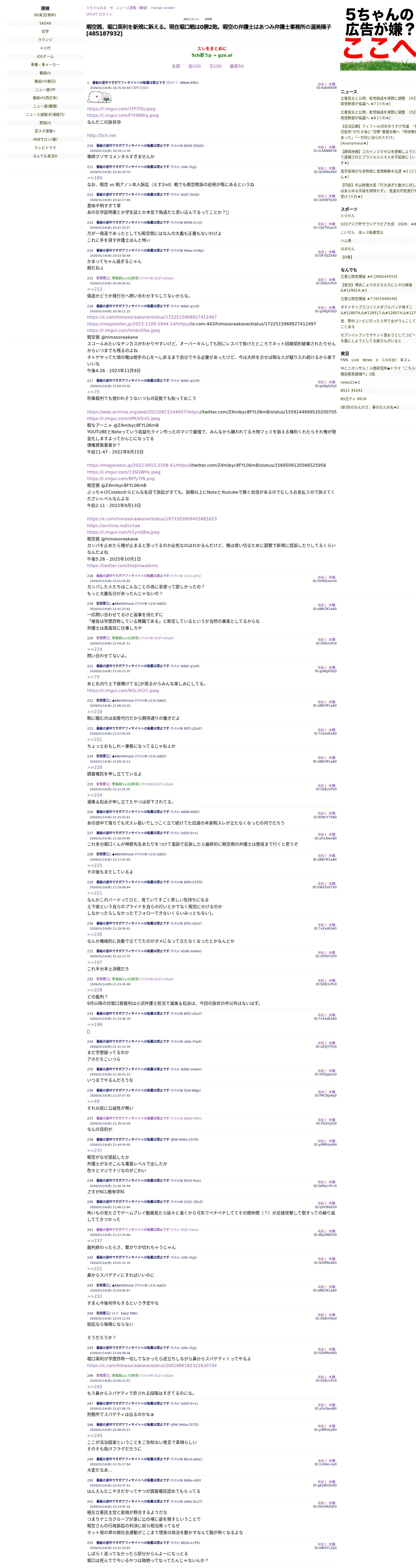The width and height of the screenshot is (416, 1568).
Task: Open imgur VmbnESe.jpeg link in post 216
Action: (x=123, y=331)
